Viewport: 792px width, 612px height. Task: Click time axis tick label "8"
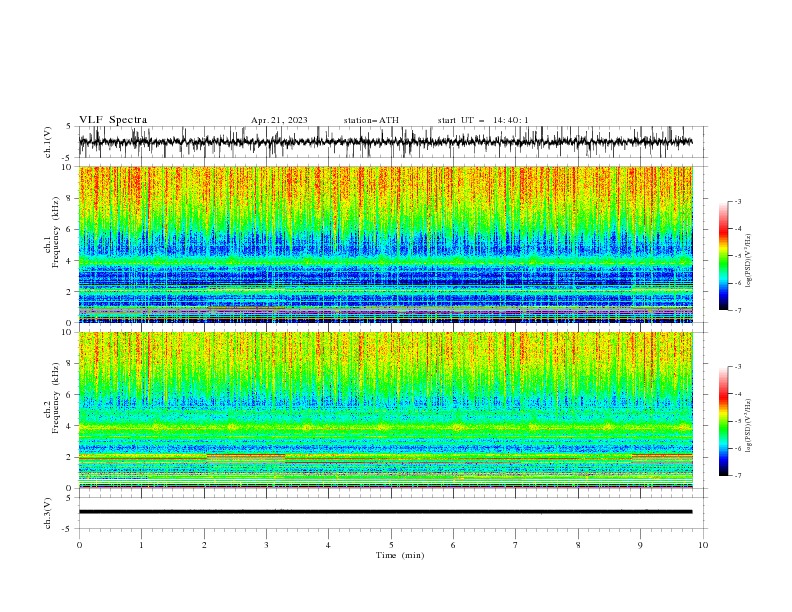578,545
